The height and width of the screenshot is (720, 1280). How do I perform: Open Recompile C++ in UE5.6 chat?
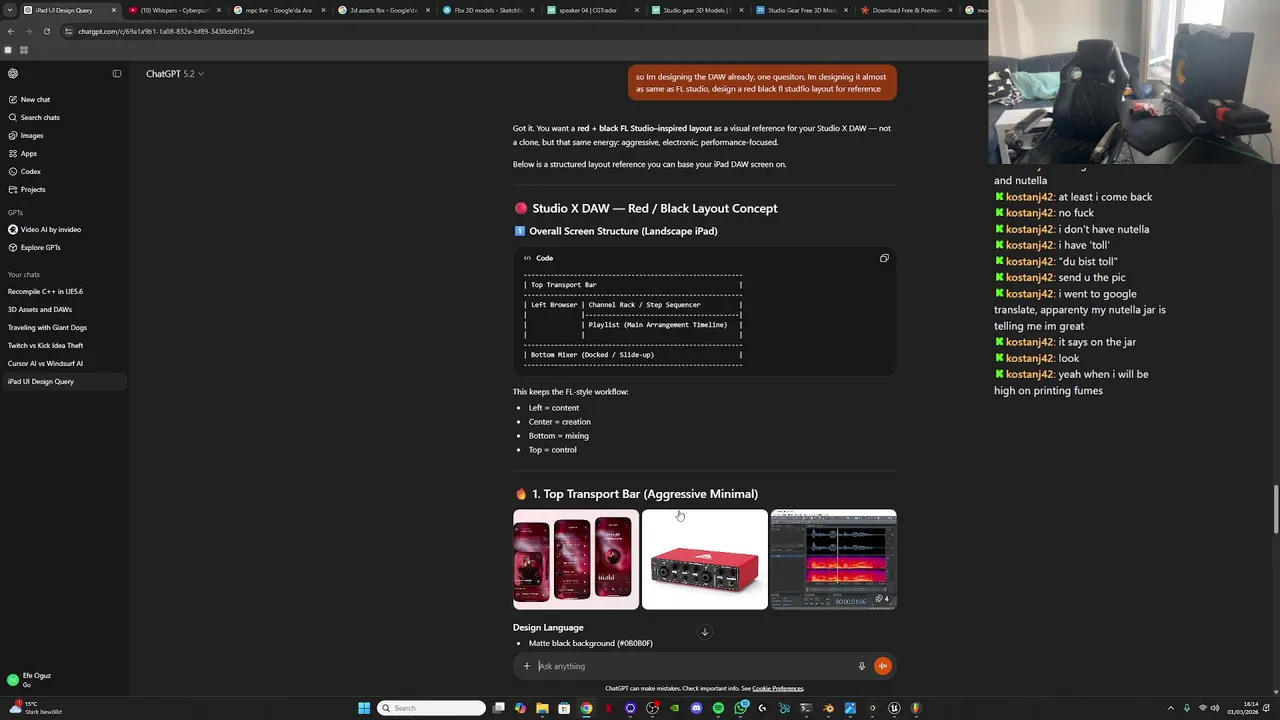click(x=45, y=291)
